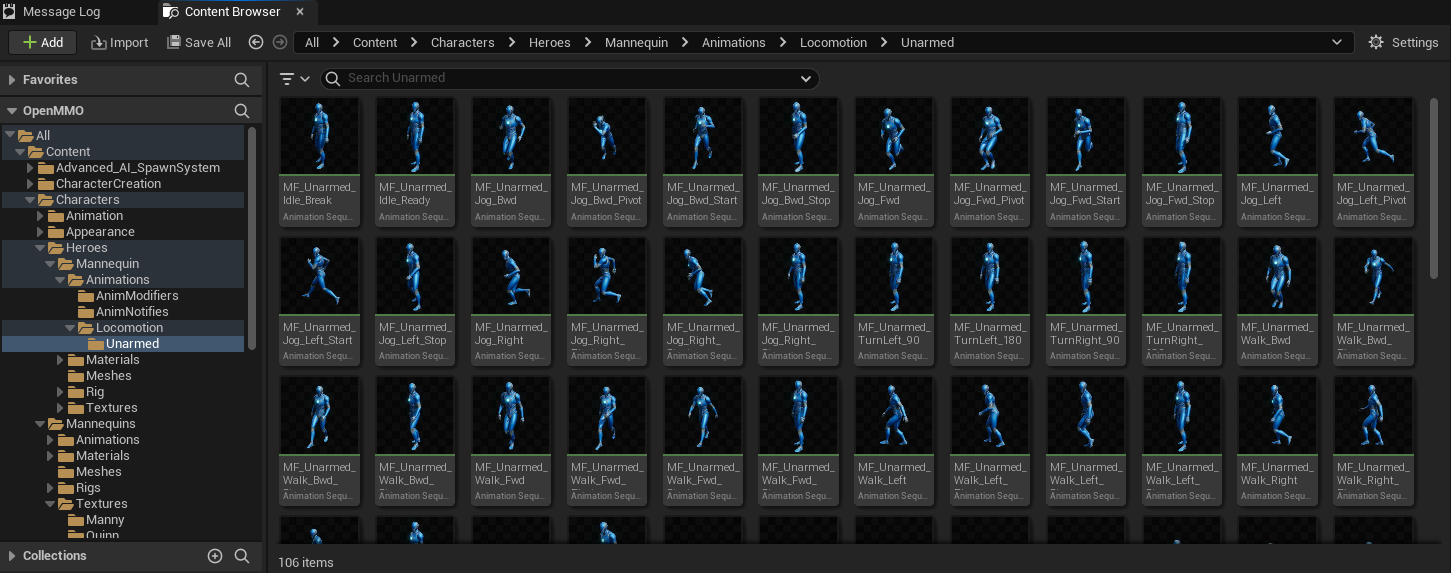Select MF_Unarmed_Walk_Left asset

[x=894, y=441]
